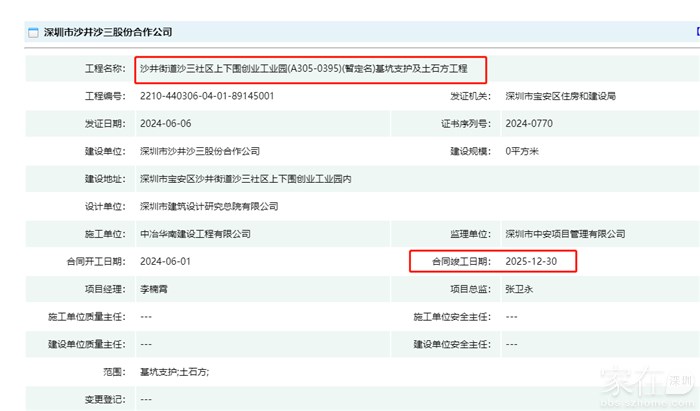
Task: Click the 建设单位 value in the table
Action: coord(200,151)
